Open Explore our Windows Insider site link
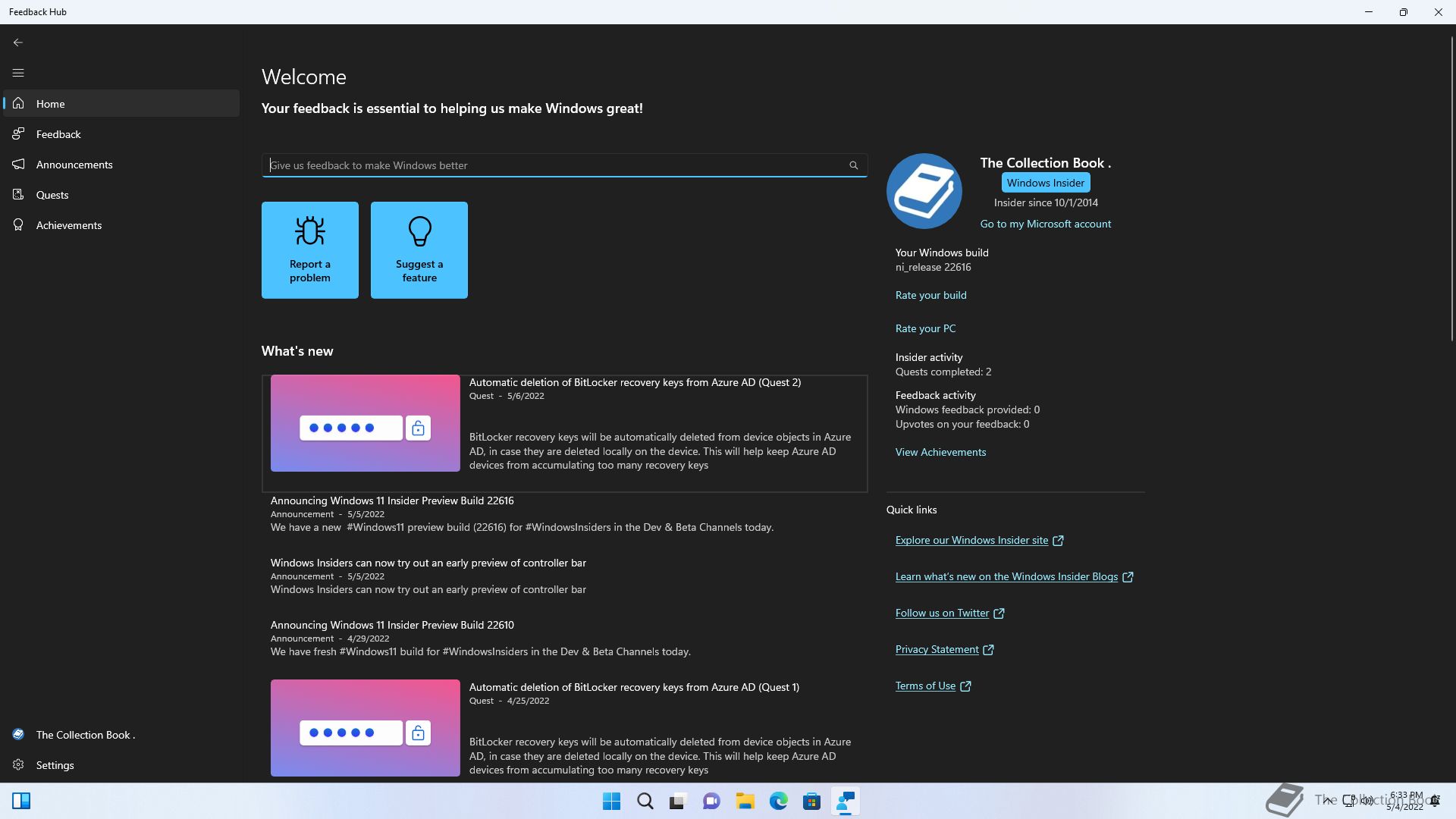Image resolution: width=1456 pixels, height=819 pixels. tap(972, 540)
